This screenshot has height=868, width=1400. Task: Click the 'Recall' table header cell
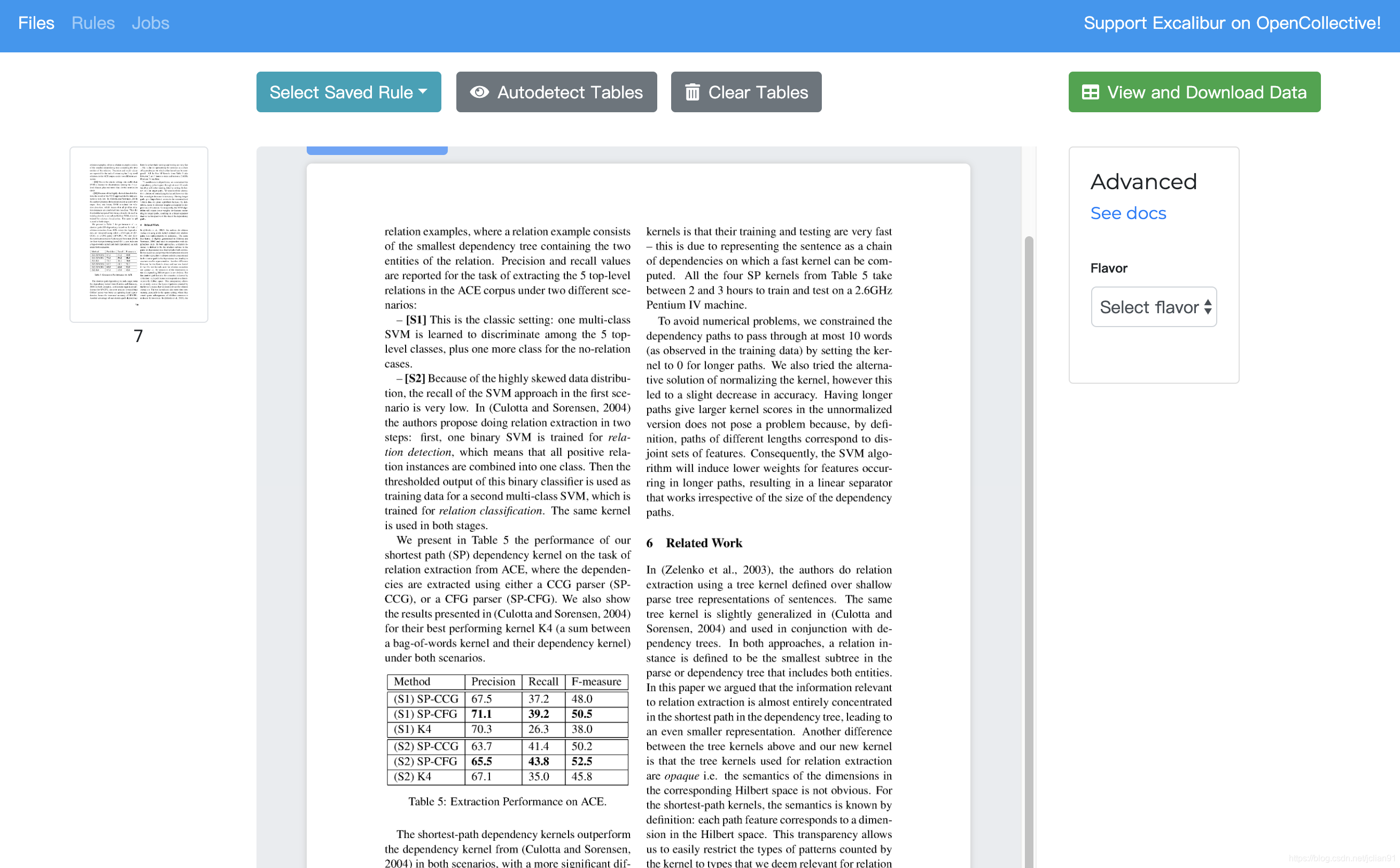[543, 681]
